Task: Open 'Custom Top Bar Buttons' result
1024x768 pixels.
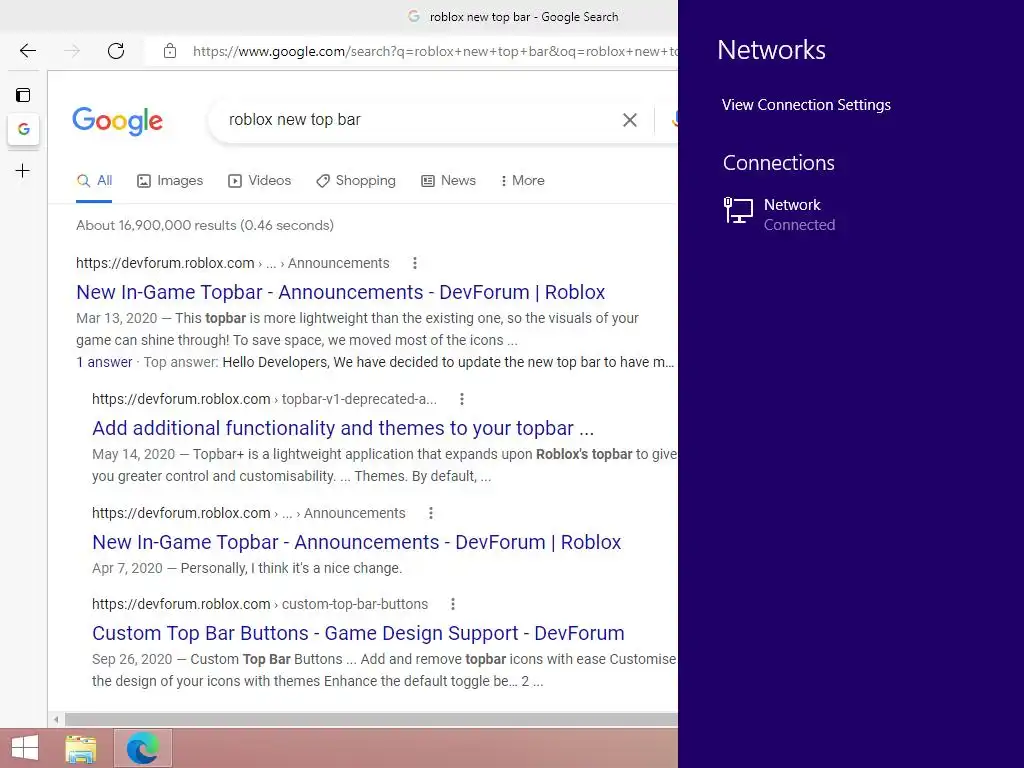Action: point(358,633)
